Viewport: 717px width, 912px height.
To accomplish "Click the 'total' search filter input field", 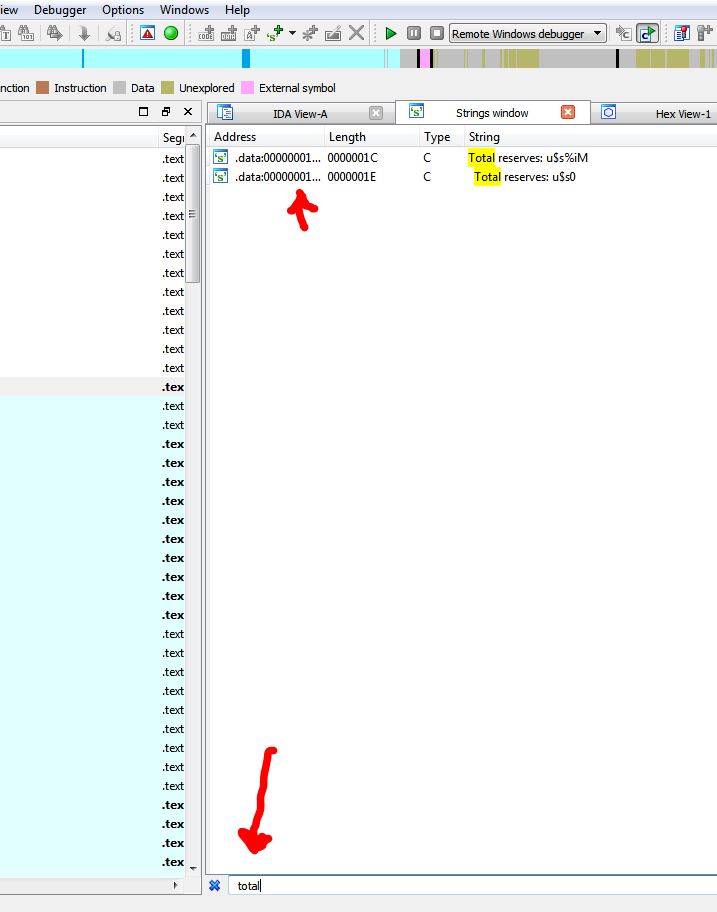I will click(x=470, y=885).
